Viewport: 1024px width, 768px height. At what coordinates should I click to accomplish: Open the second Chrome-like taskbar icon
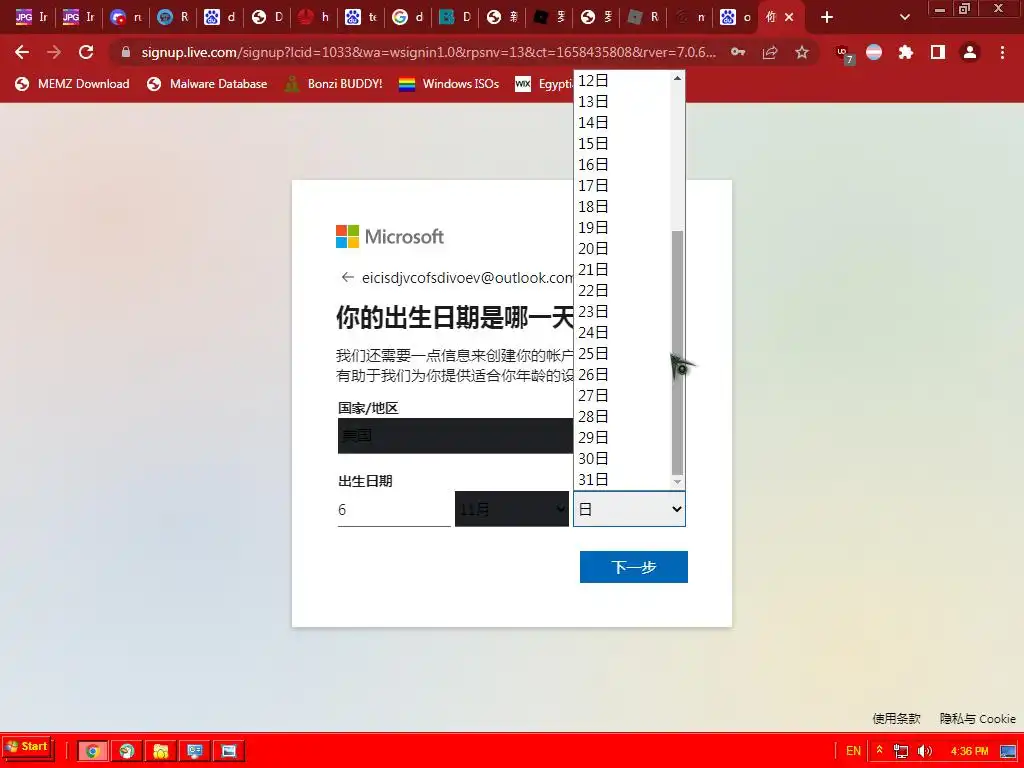(x=127, y=751)
